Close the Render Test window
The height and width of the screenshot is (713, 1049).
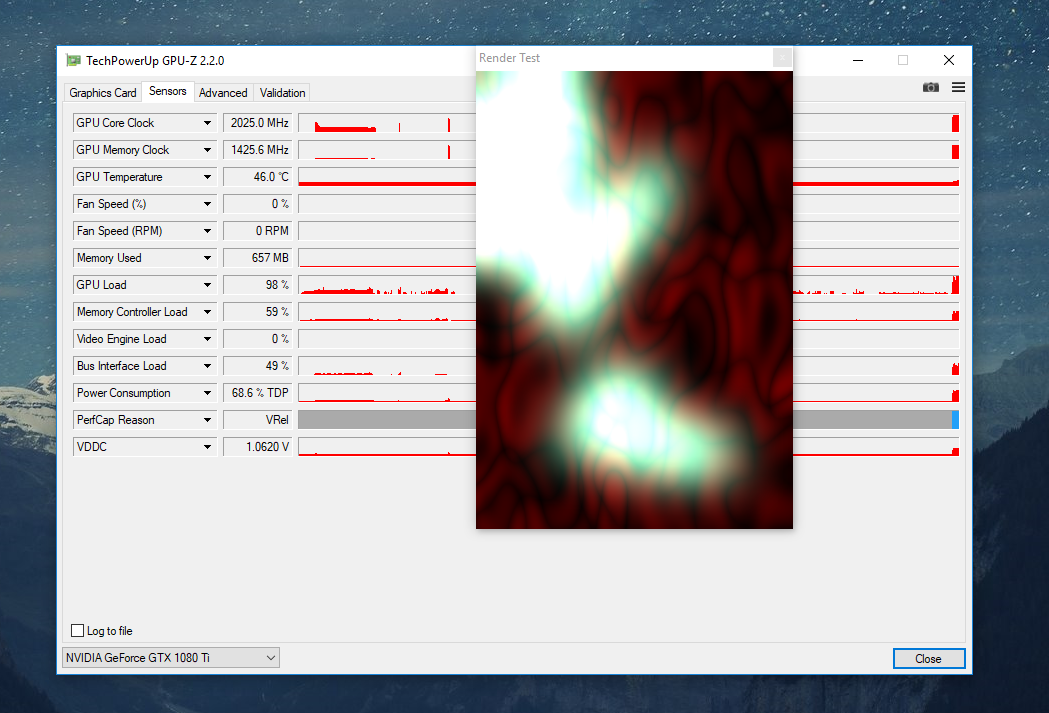coord(782,58)
